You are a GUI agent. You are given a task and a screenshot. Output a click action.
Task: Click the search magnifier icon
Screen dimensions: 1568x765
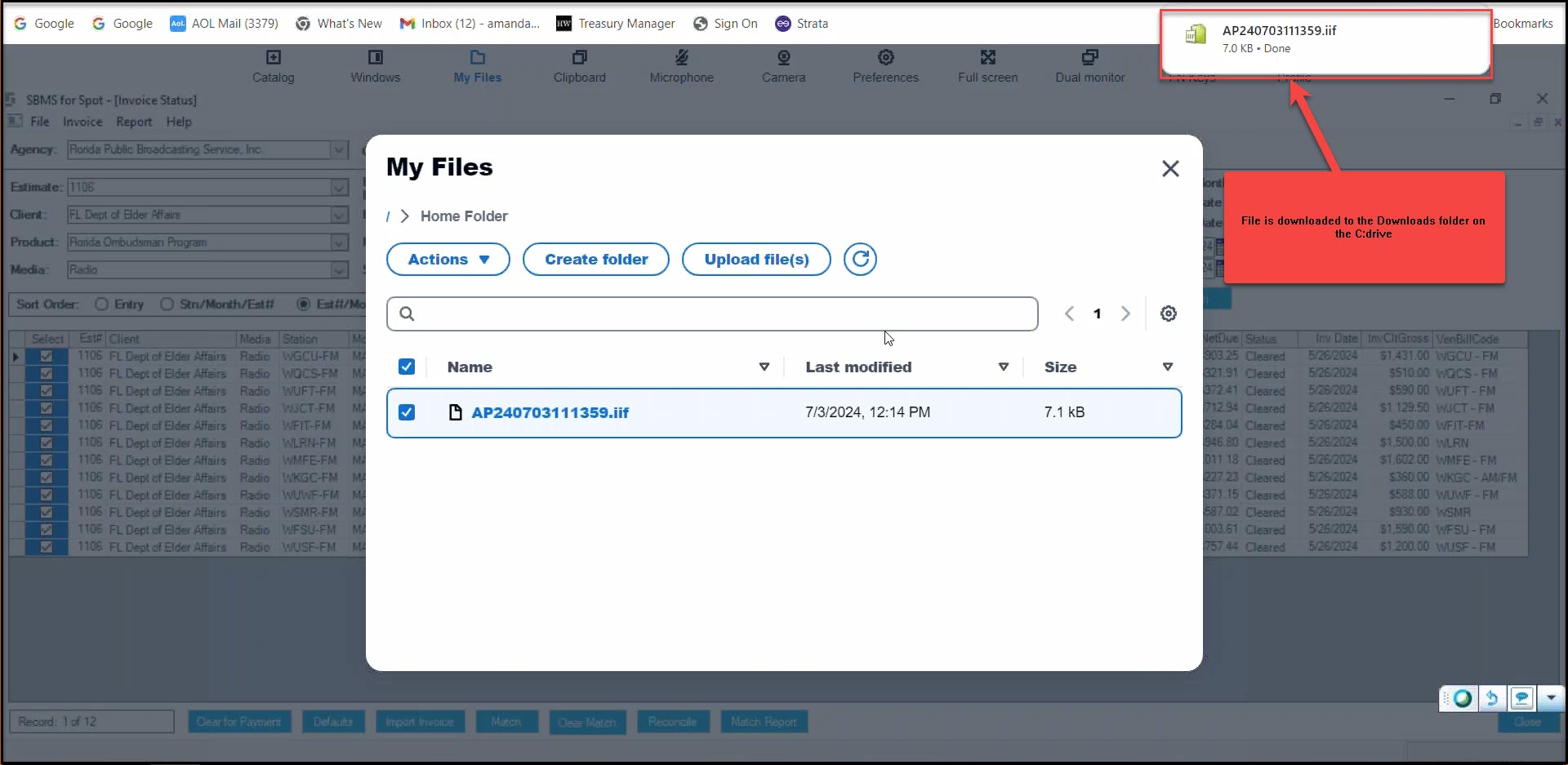pyautogui.click(x=407, y=314)
